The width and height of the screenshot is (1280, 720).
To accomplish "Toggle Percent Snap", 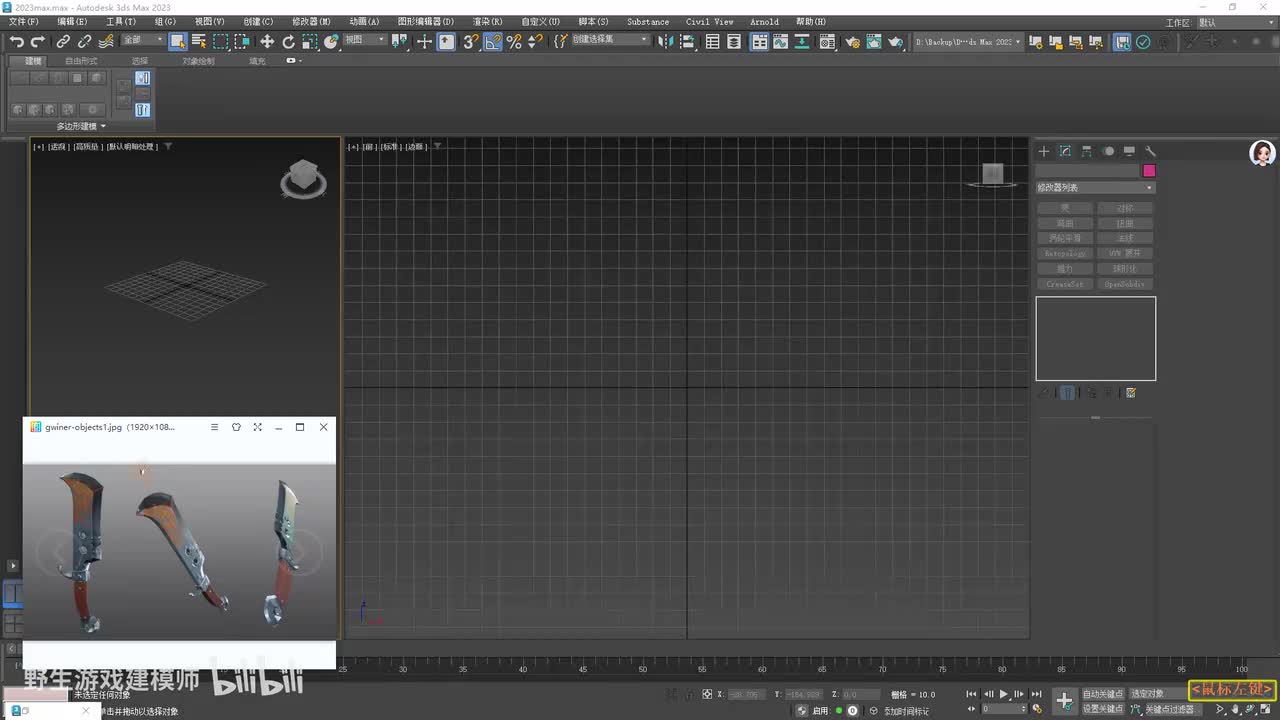I will [514, 41].
